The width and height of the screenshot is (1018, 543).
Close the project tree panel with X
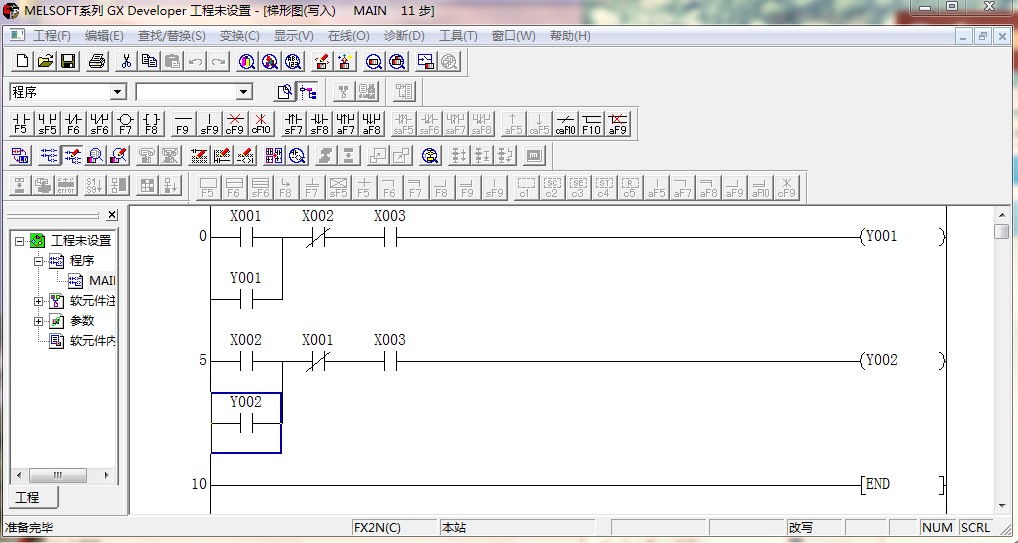tap(112, 215)
